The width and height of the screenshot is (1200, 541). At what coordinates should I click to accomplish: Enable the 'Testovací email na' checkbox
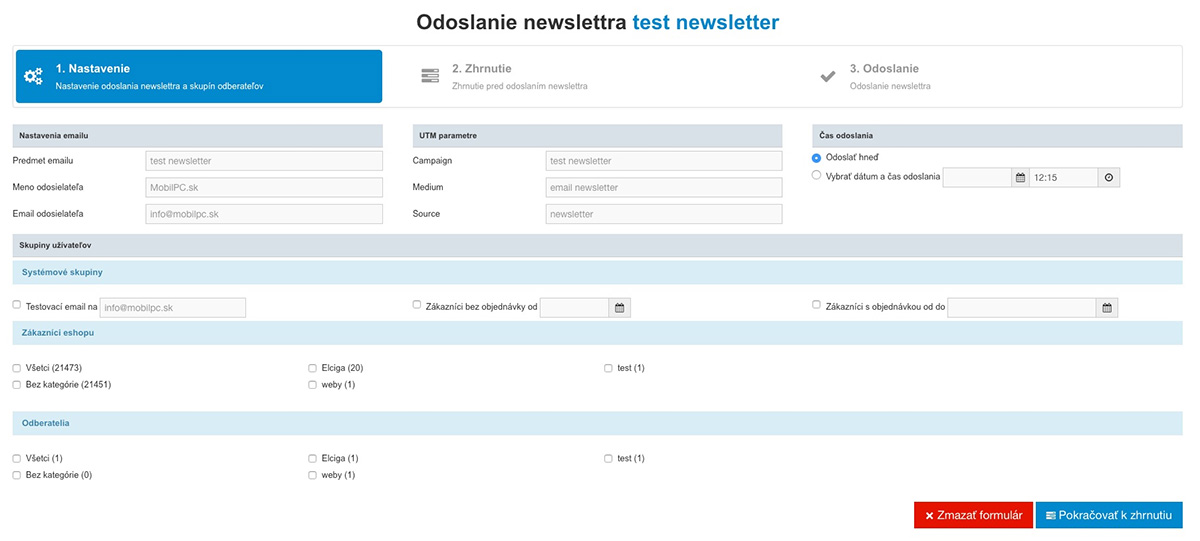pos(17,305)
